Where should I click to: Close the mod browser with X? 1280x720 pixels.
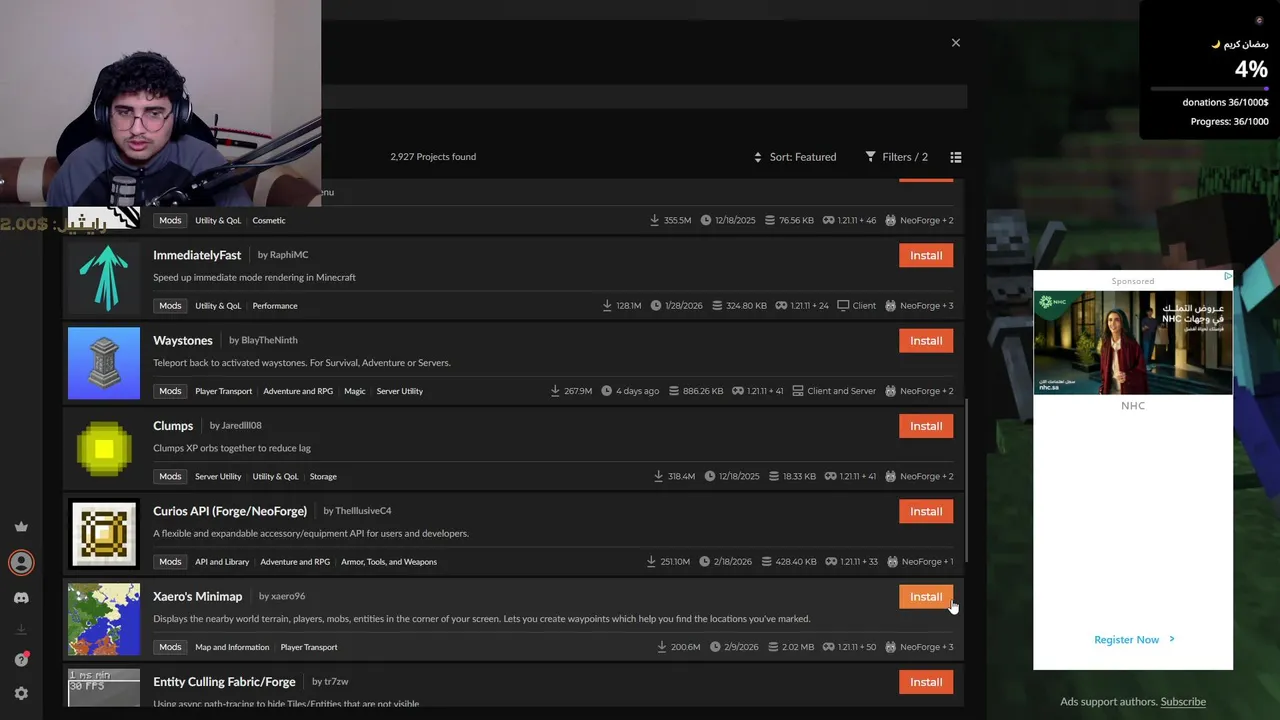tap(956, 43)
